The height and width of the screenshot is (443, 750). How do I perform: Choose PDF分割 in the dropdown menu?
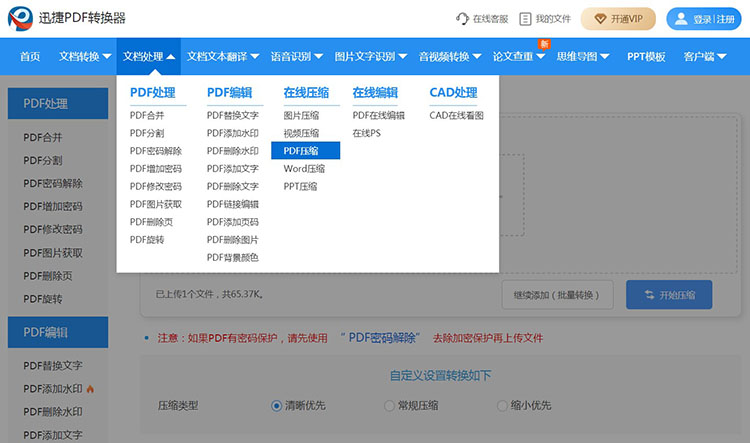pyautogui.click(x=147, y=133)
